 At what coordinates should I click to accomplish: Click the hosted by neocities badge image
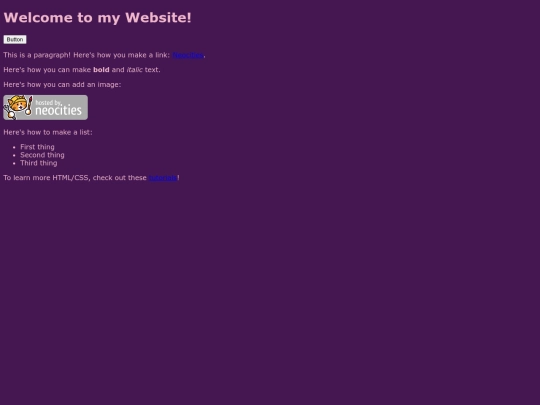tap(45, 107)
